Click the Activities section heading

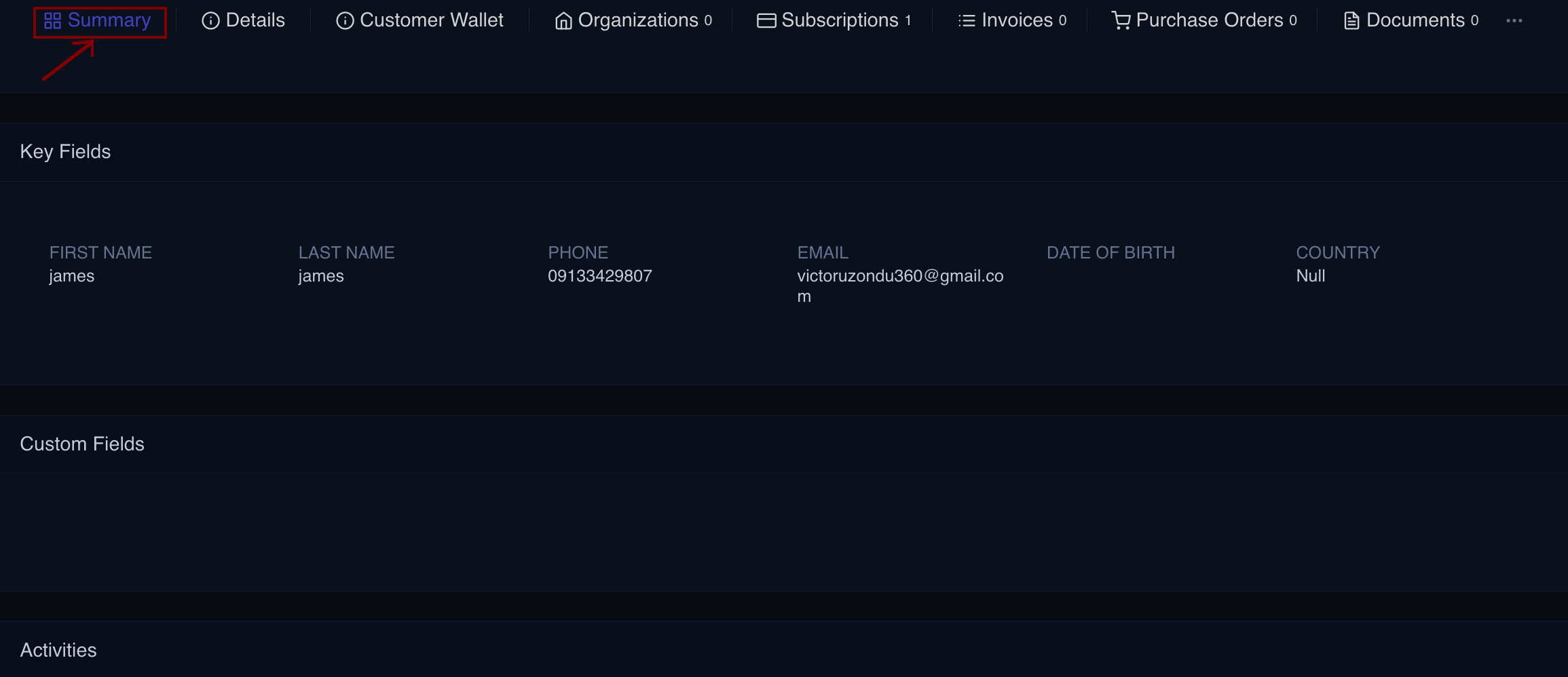58,650
